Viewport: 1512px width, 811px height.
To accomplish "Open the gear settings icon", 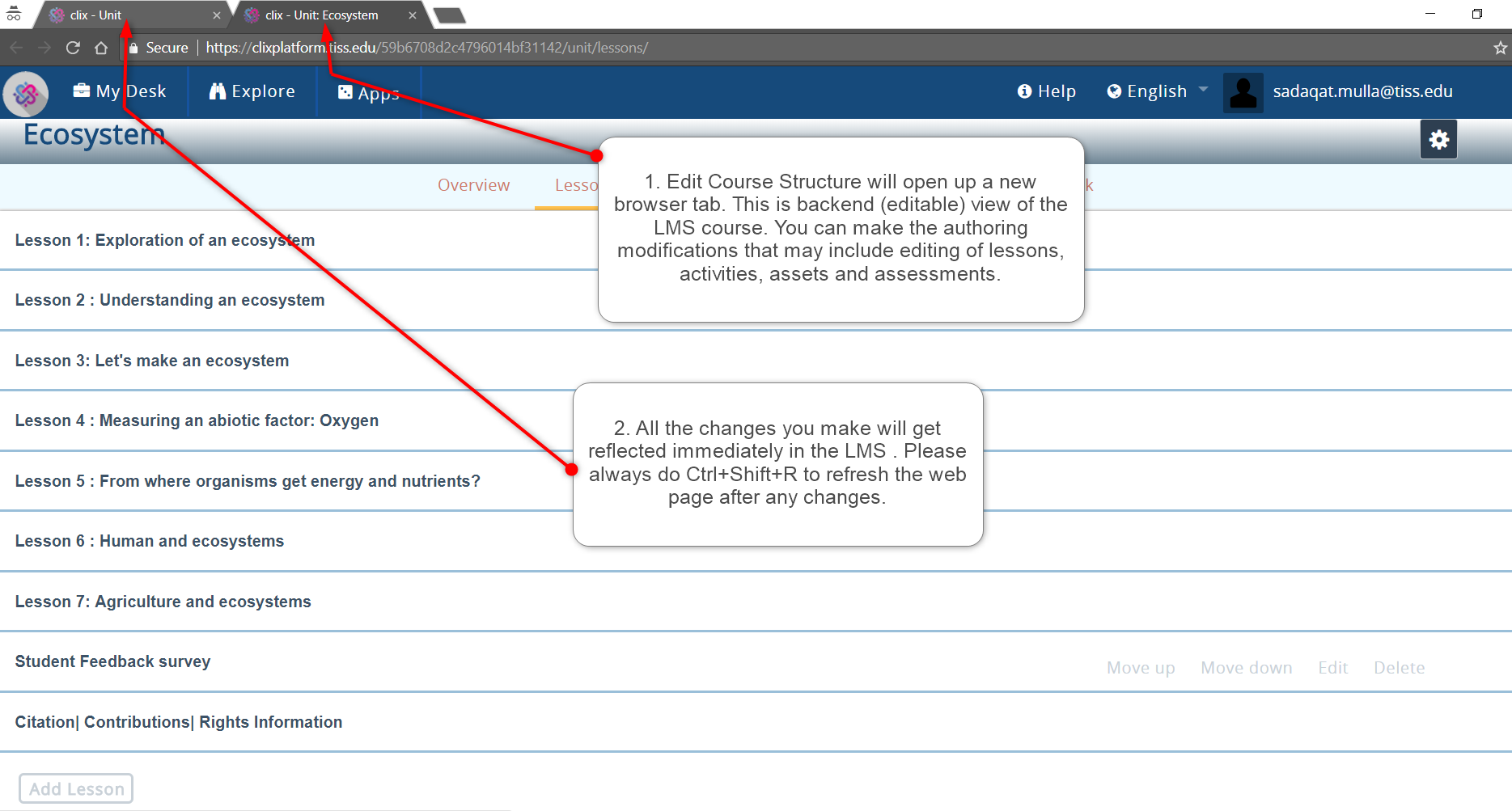I will tap(1438, 140).
